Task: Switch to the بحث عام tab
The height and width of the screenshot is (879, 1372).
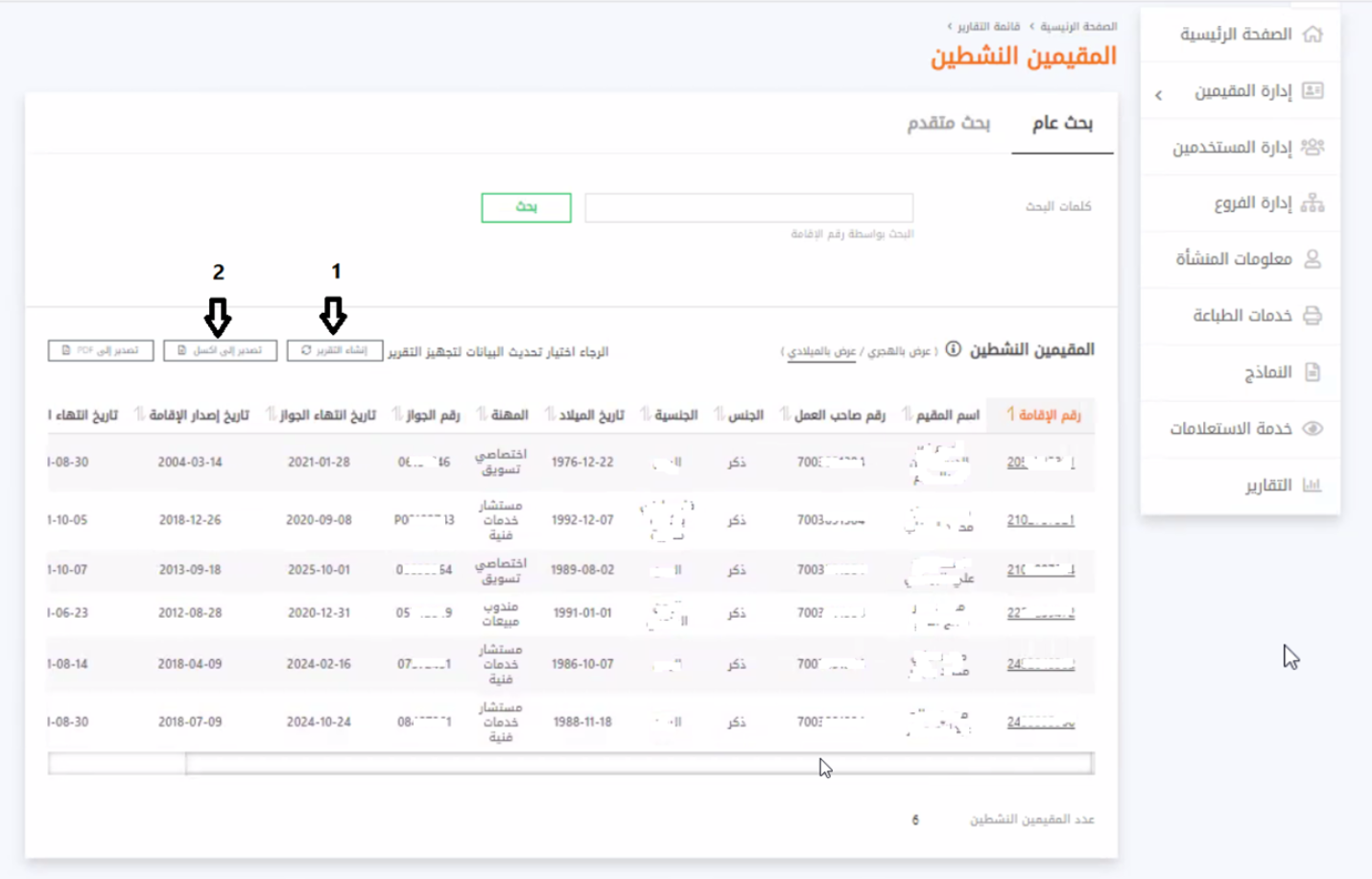Action: click(1062, 123)
